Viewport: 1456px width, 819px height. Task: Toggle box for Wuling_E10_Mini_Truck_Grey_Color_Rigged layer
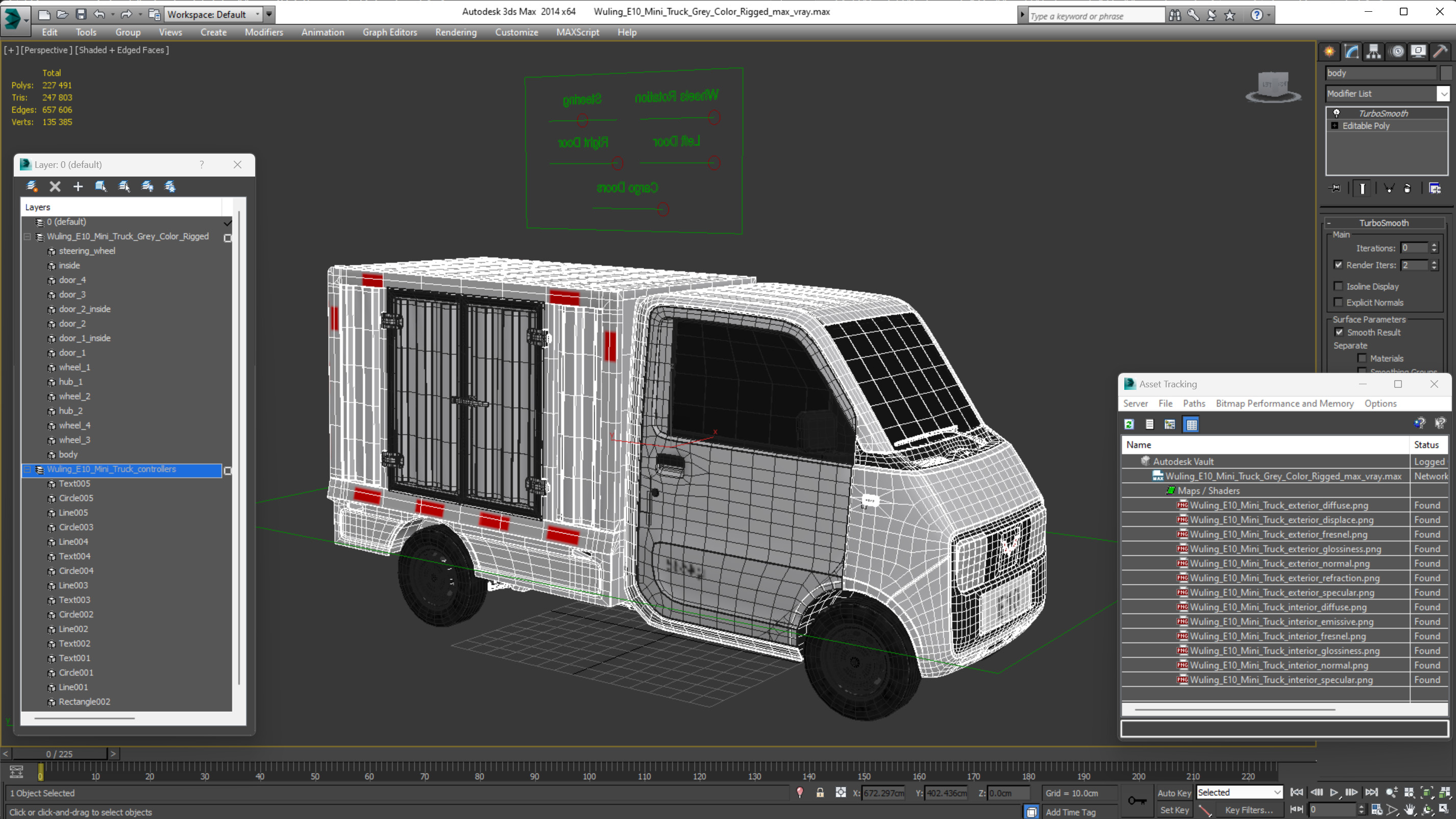pyautogui.click(x=228, y=238)
